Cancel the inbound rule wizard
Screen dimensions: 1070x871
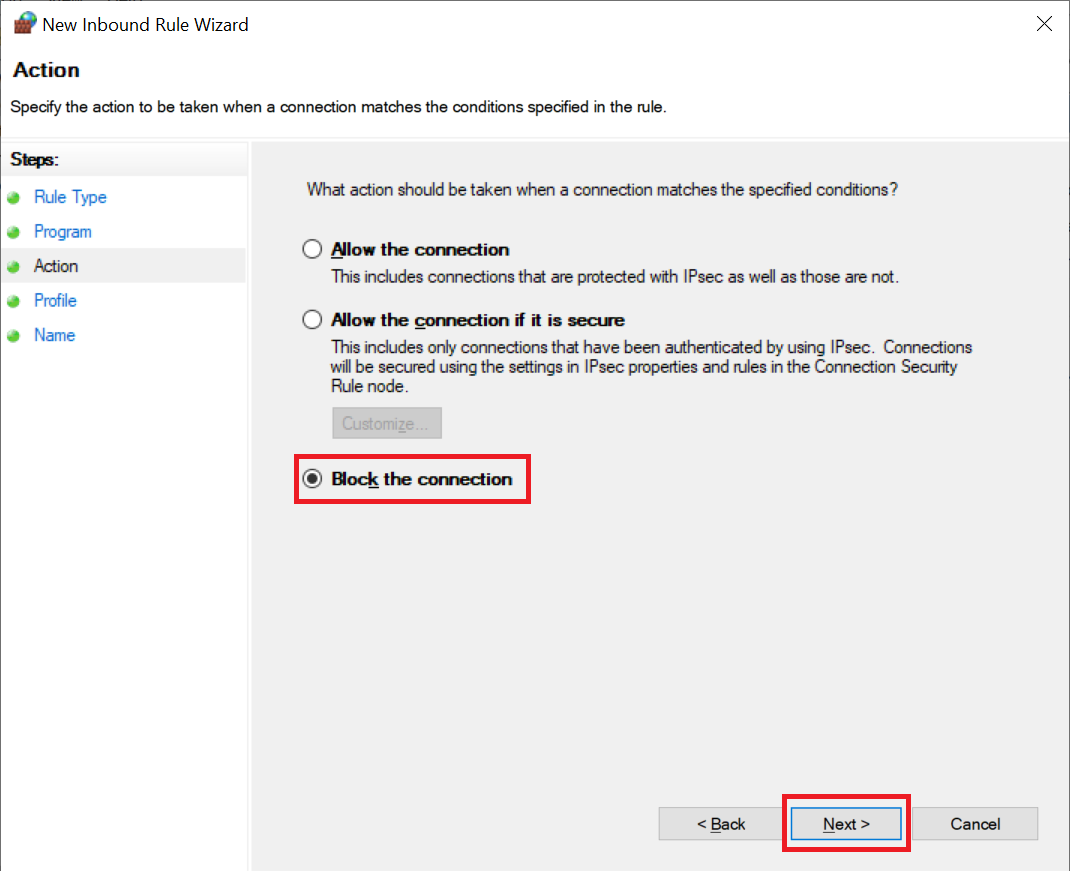(x=975, y=824)
